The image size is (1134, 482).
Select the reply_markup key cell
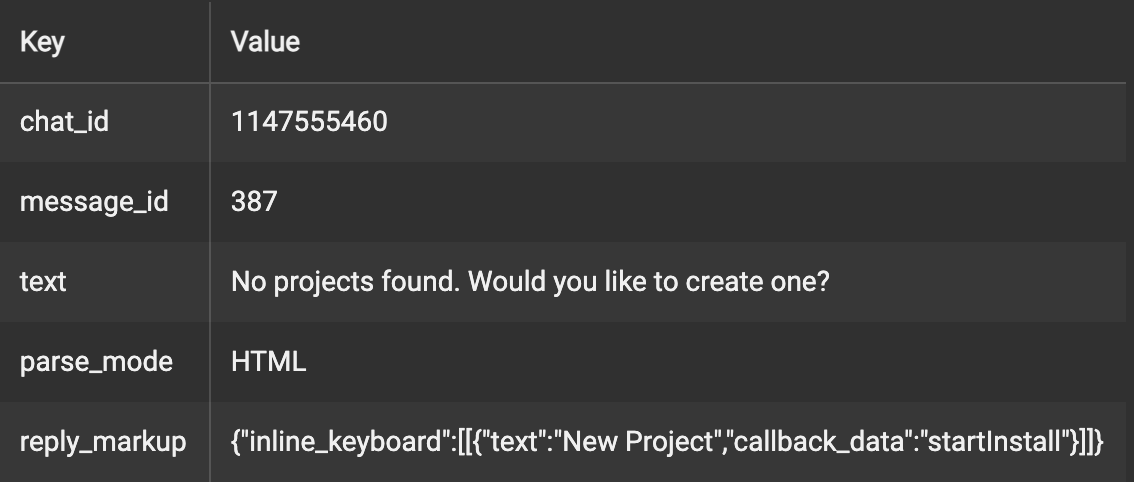103,441
